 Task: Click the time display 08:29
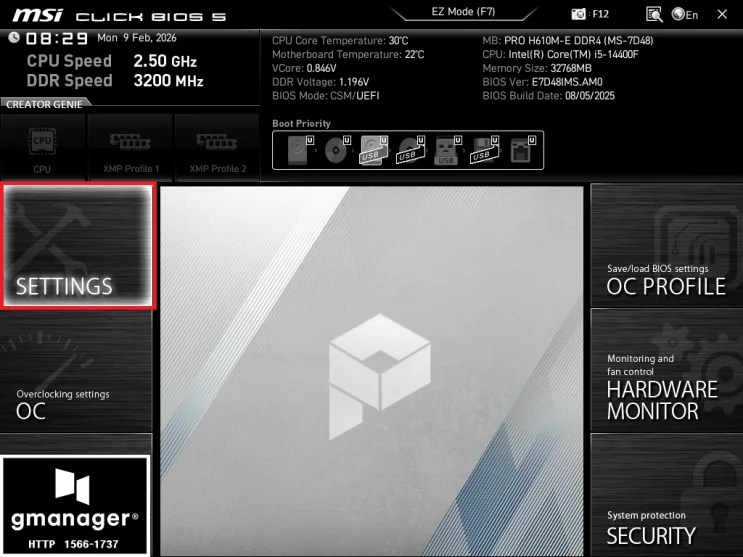tap(57, 38)
